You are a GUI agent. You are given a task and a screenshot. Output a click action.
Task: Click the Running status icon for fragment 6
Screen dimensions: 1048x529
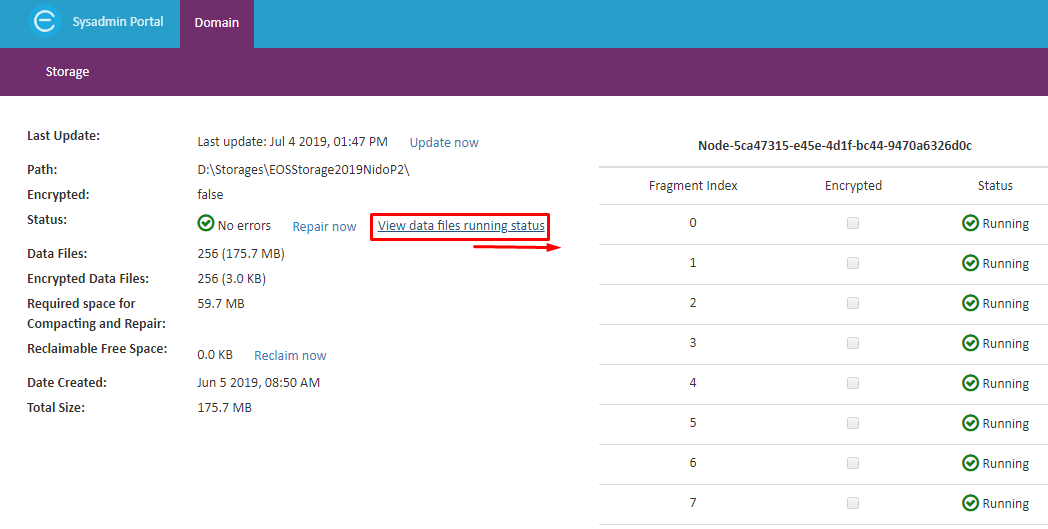[x=970, y=463]
